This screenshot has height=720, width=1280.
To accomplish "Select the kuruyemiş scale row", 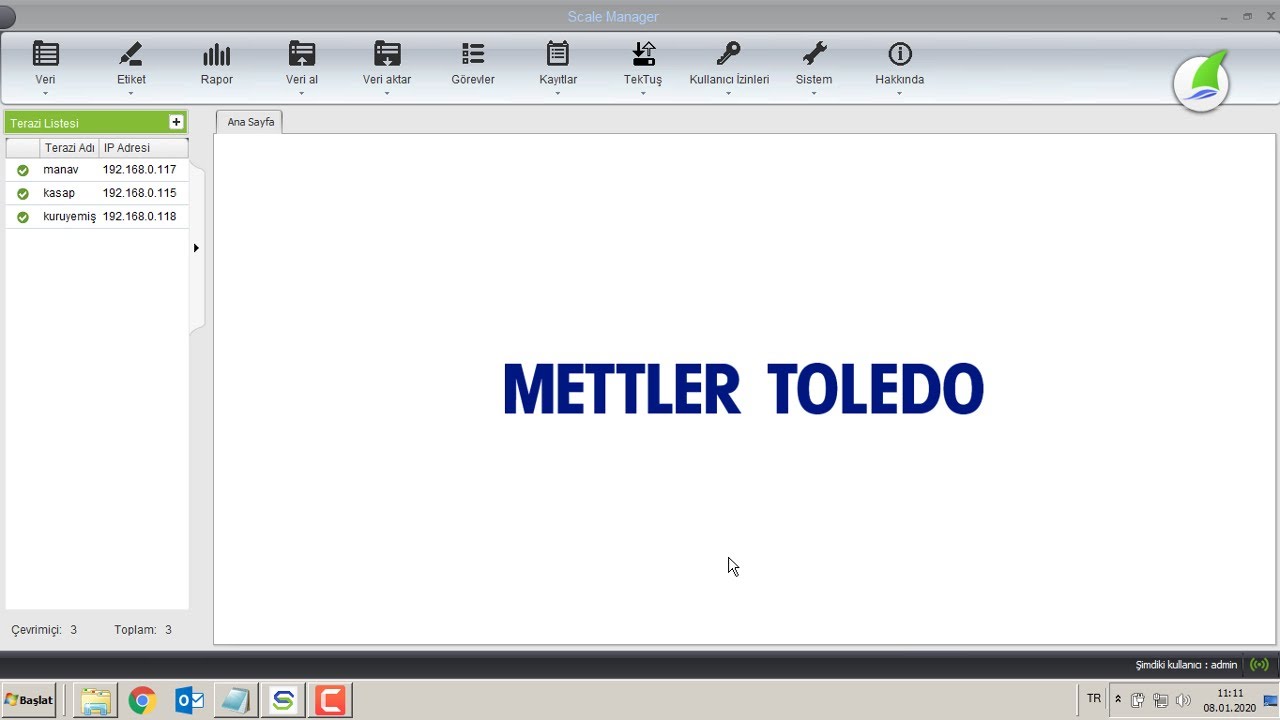I will pos(97,217).
